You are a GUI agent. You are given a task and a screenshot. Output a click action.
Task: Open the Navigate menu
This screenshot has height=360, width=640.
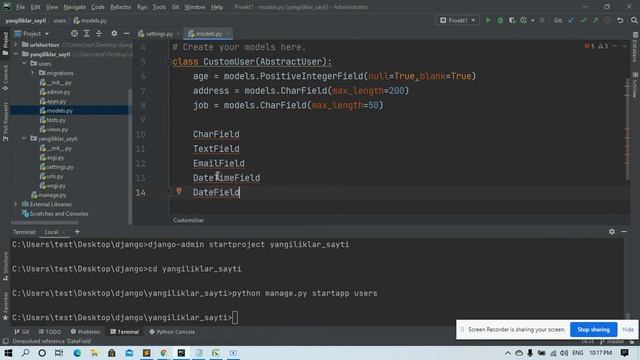[x=75, y=7]
